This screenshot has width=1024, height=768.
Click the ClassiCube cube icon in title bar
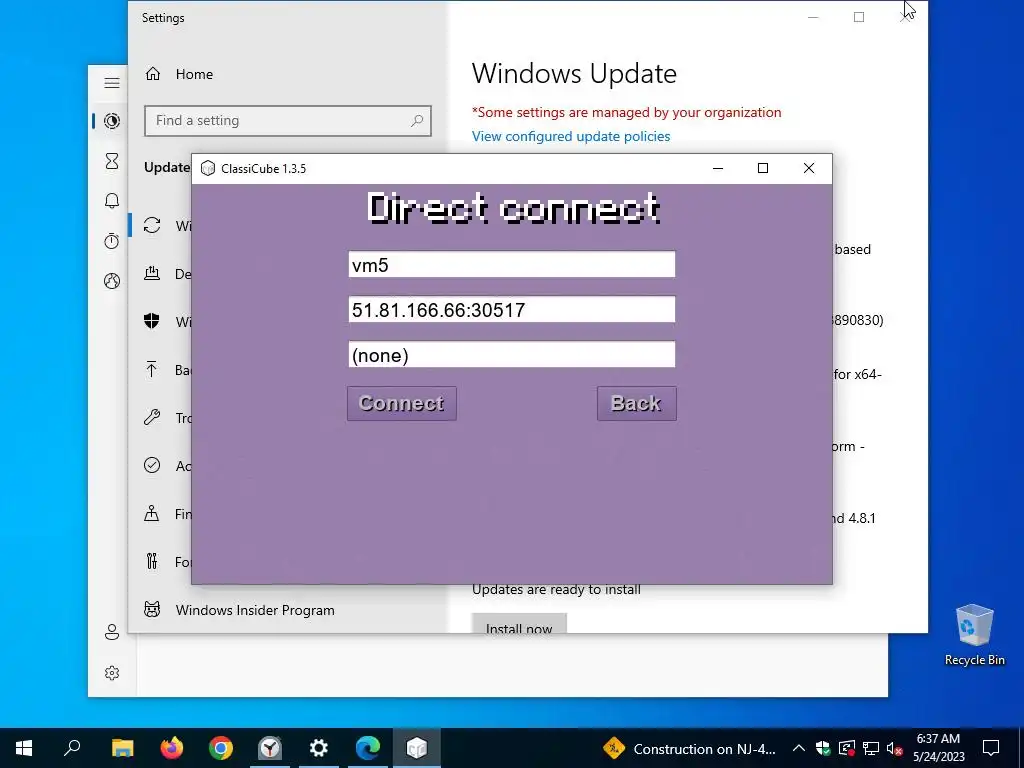coord(208,168)
